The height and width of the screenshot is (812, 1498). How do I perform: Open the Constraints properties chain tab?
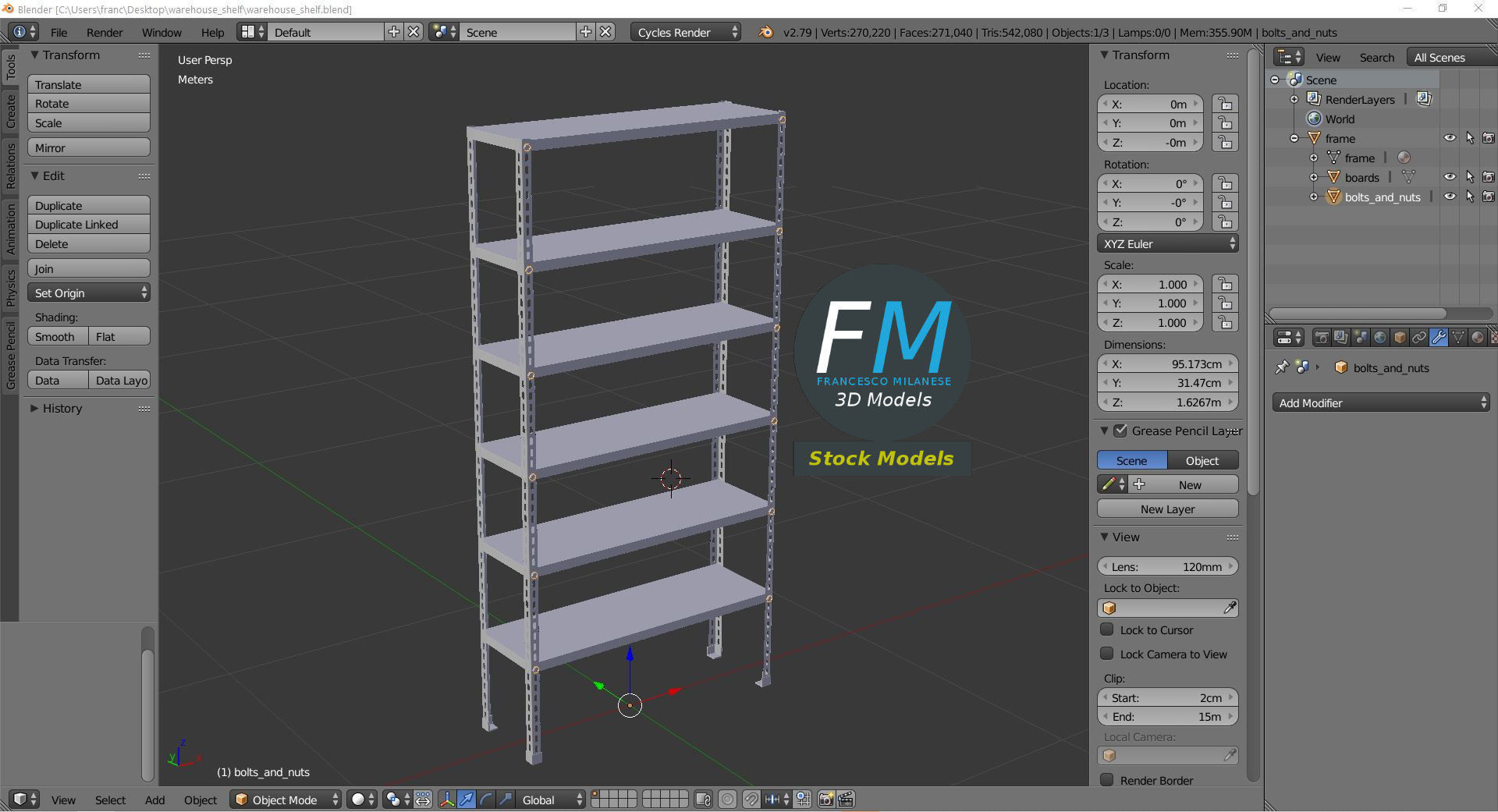tap(1419, 338)
